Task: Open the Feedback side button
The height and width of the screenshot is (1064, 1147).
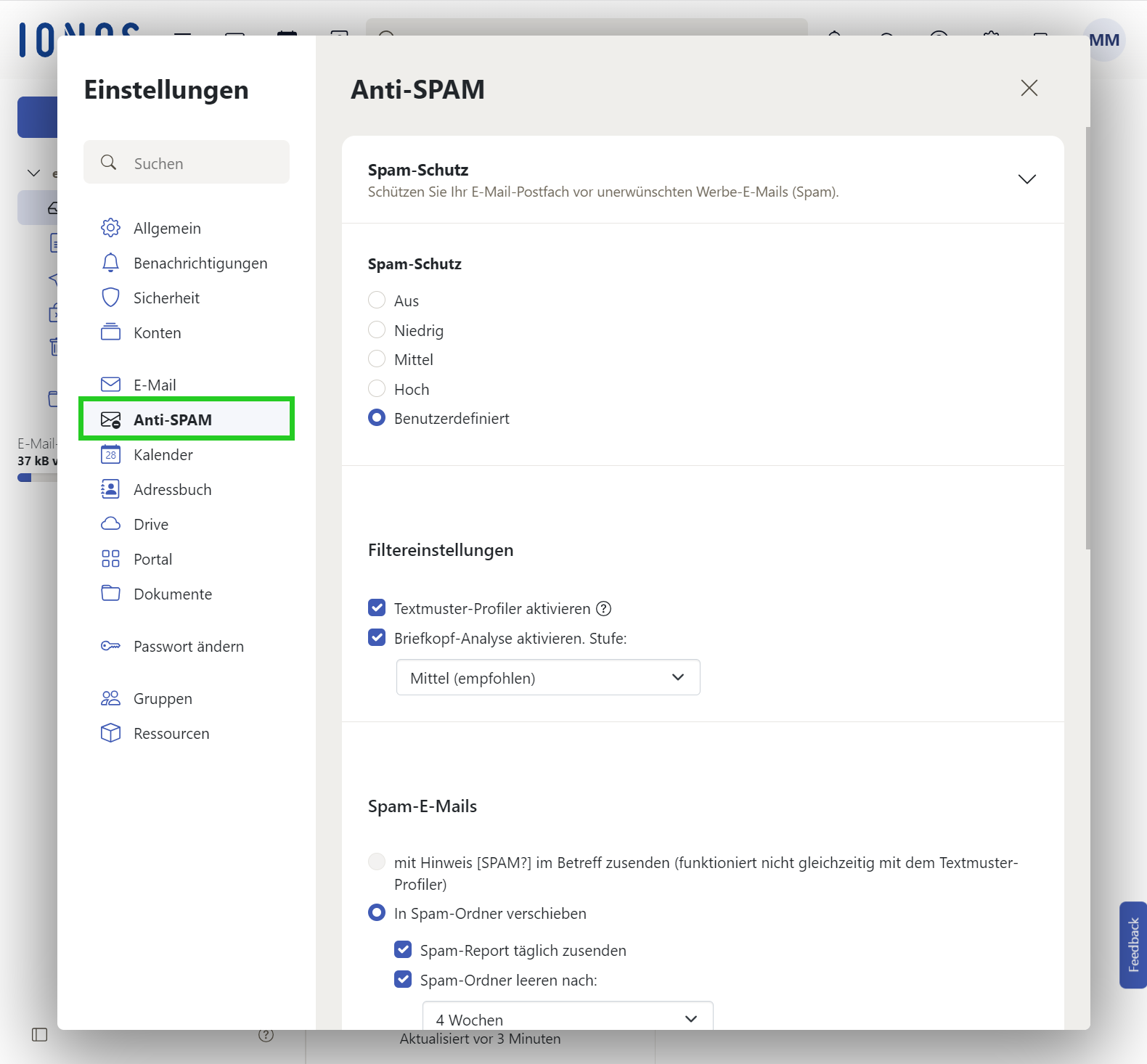Action: tap(1132, 944)
